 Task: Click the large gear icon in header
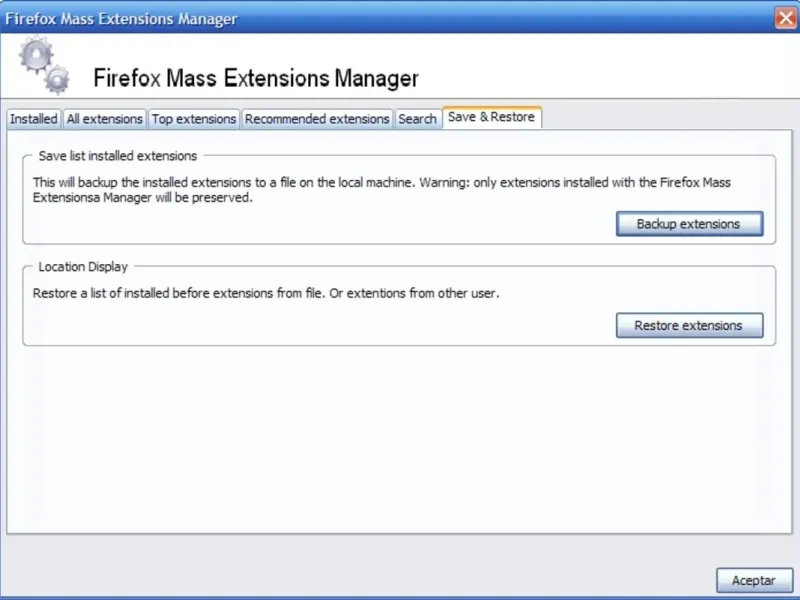click(x=35, y=55)
